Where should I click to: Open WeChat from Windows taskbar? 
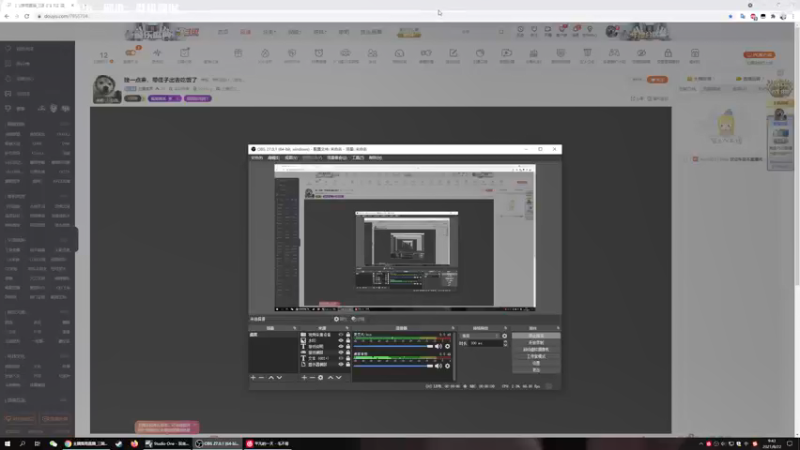[53, 444]
